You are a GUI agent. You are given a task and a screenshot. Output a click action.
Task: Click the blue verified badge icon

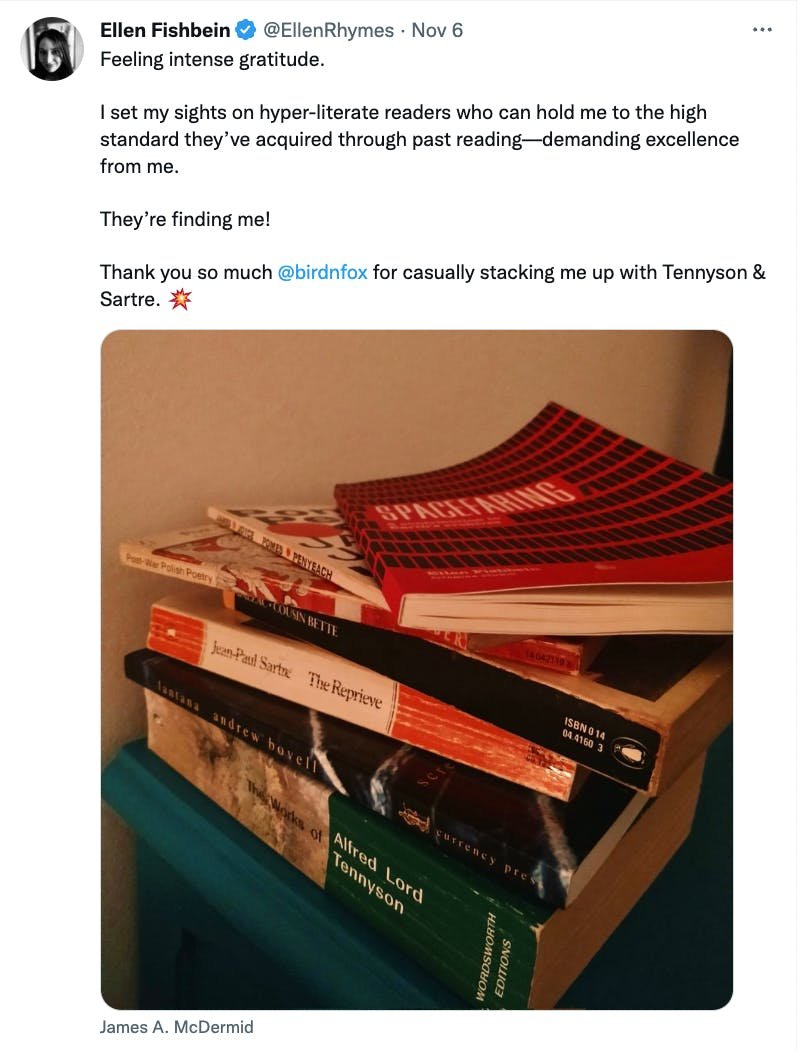click(x=246, y=30)
